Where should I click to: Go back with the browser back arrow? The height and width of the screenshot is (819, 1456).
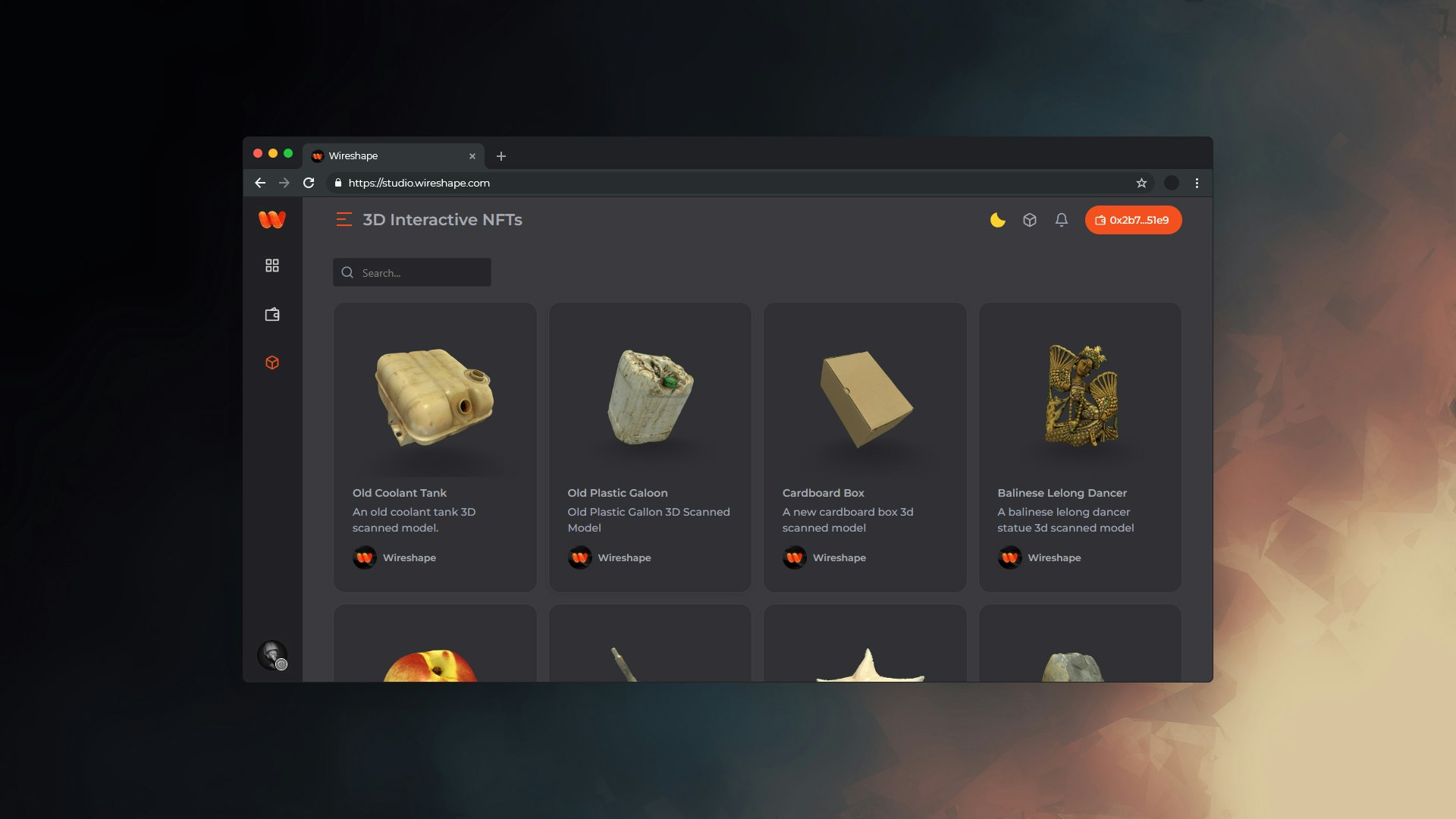pyautogui.click(x=260, y=183)
